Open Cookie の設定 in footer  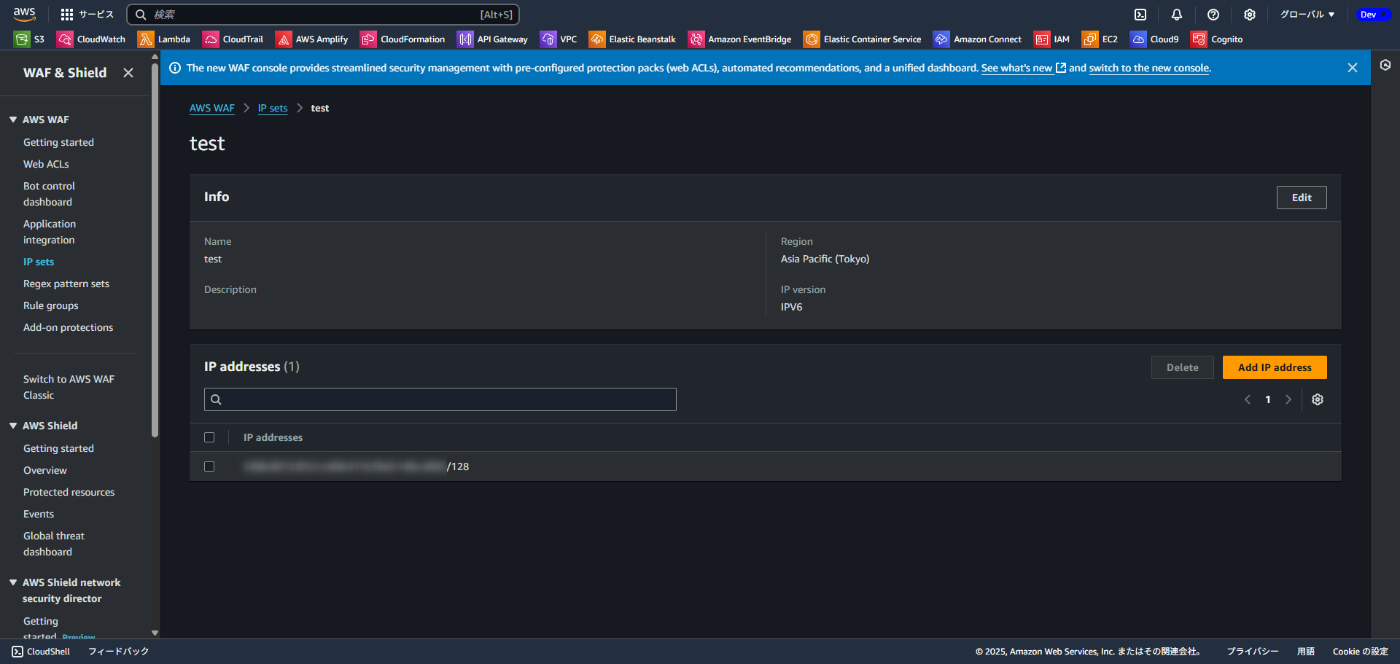[x=1360, y=651]
